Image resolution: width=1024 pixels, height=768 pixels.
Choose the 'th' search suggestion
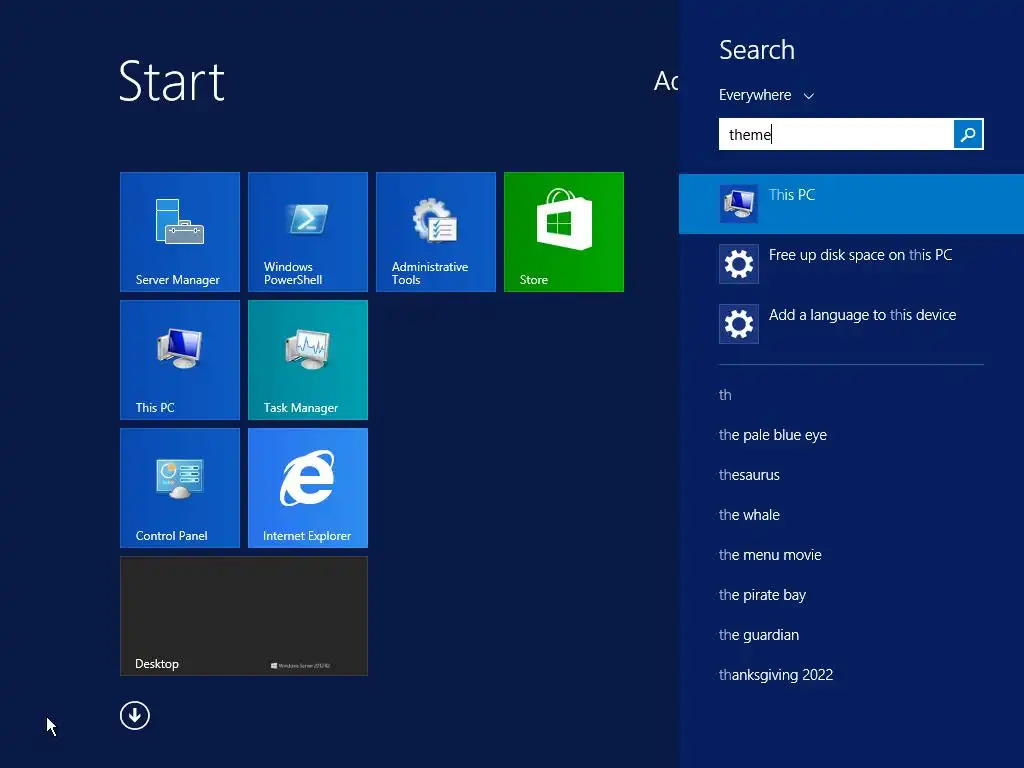pos(725,394)
